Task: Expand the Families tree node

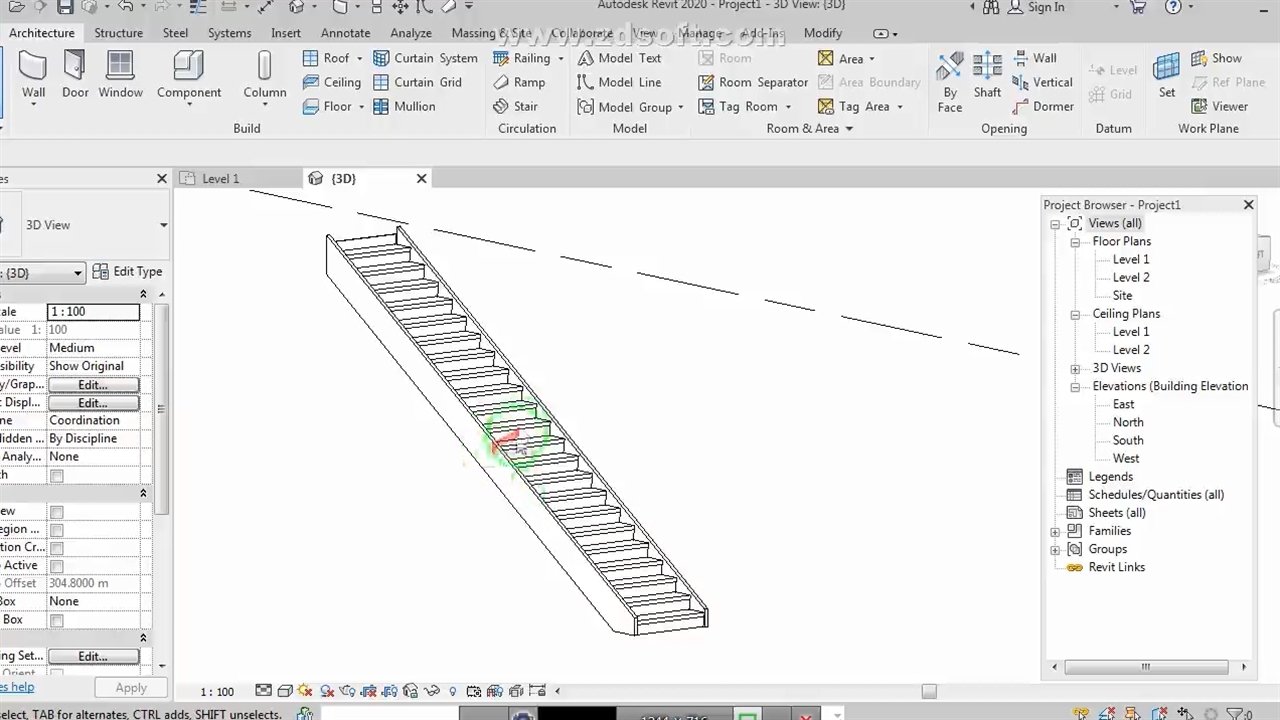Action: click(1055, 532)
